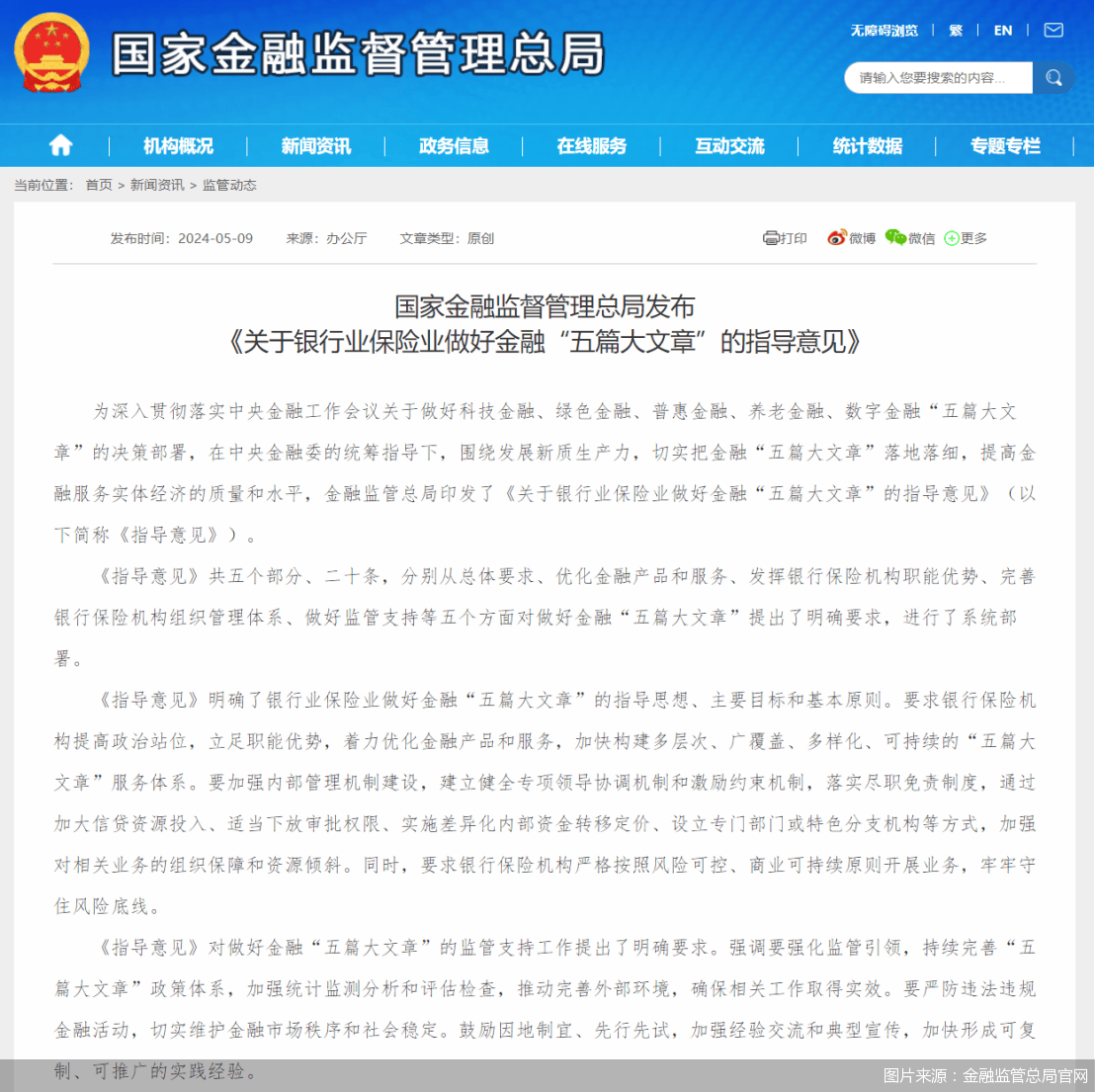Open 统计数据 menu
This screenshot has height=1092, width=1095.
pyautogui.click(x=868, y=146)
